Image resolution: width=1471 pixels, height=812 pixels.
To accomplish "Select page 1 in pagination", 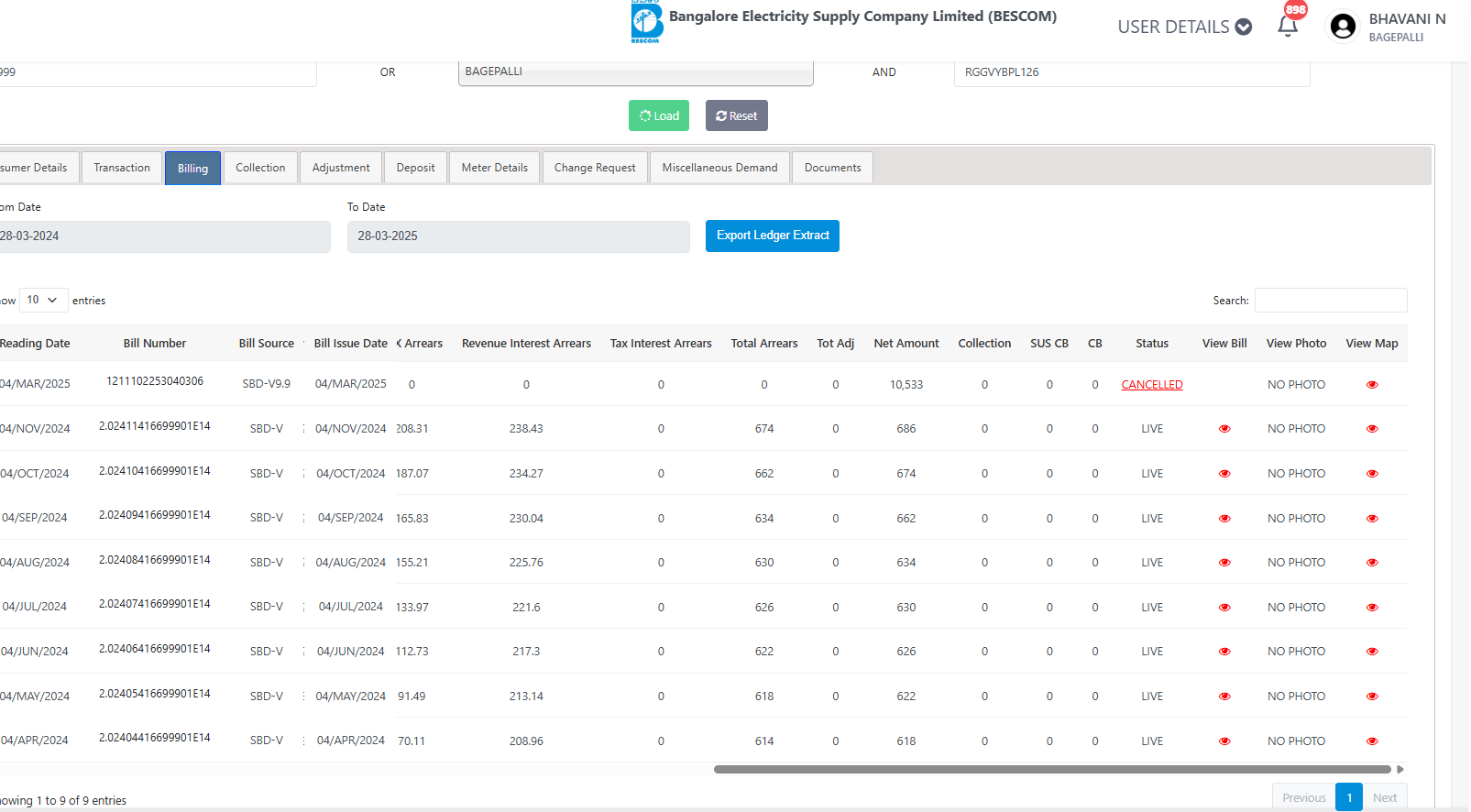I will tap(1349, 797).
